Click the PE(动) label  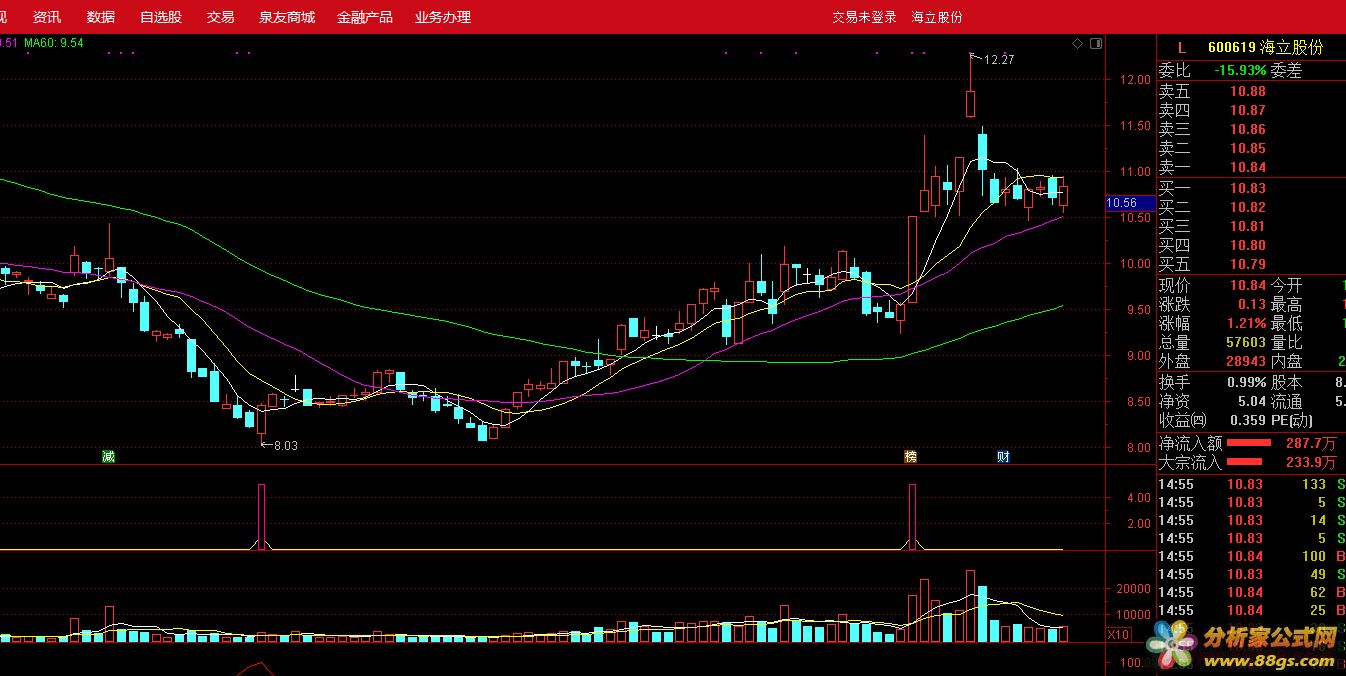coord(1293,420)
